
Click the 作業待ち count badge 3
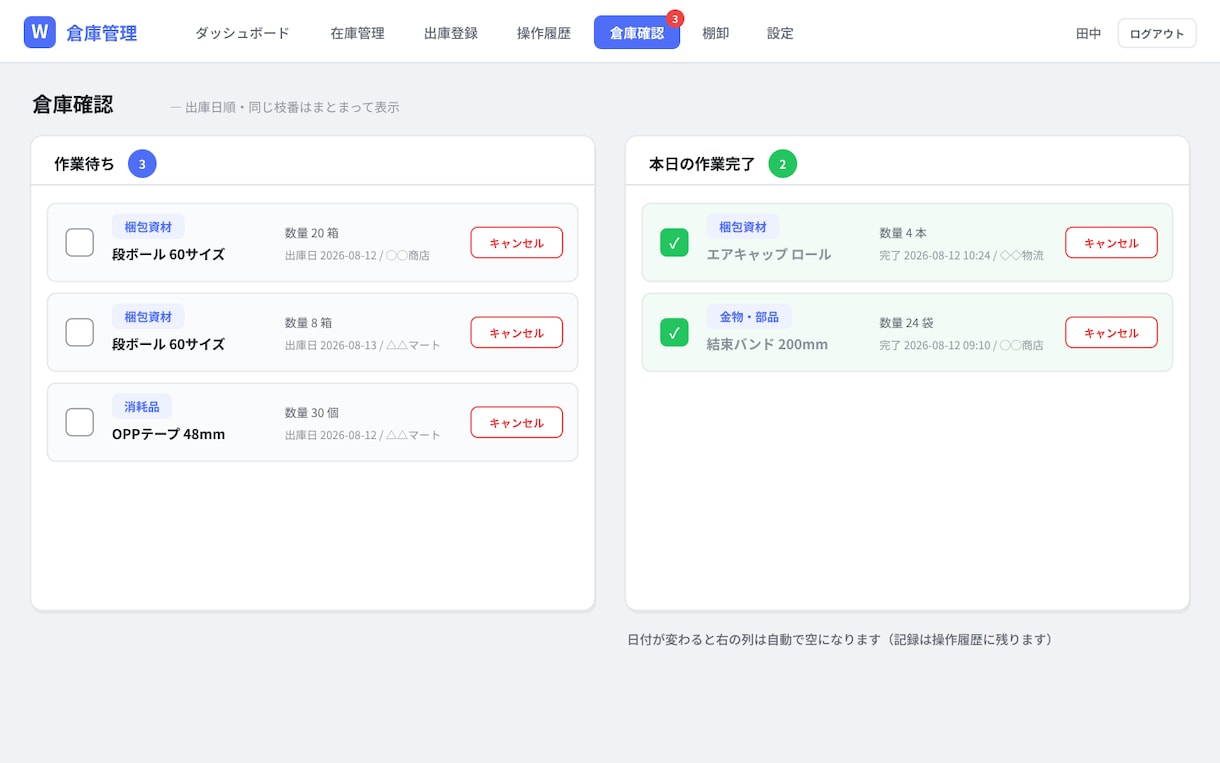click(x=143, y=163)
